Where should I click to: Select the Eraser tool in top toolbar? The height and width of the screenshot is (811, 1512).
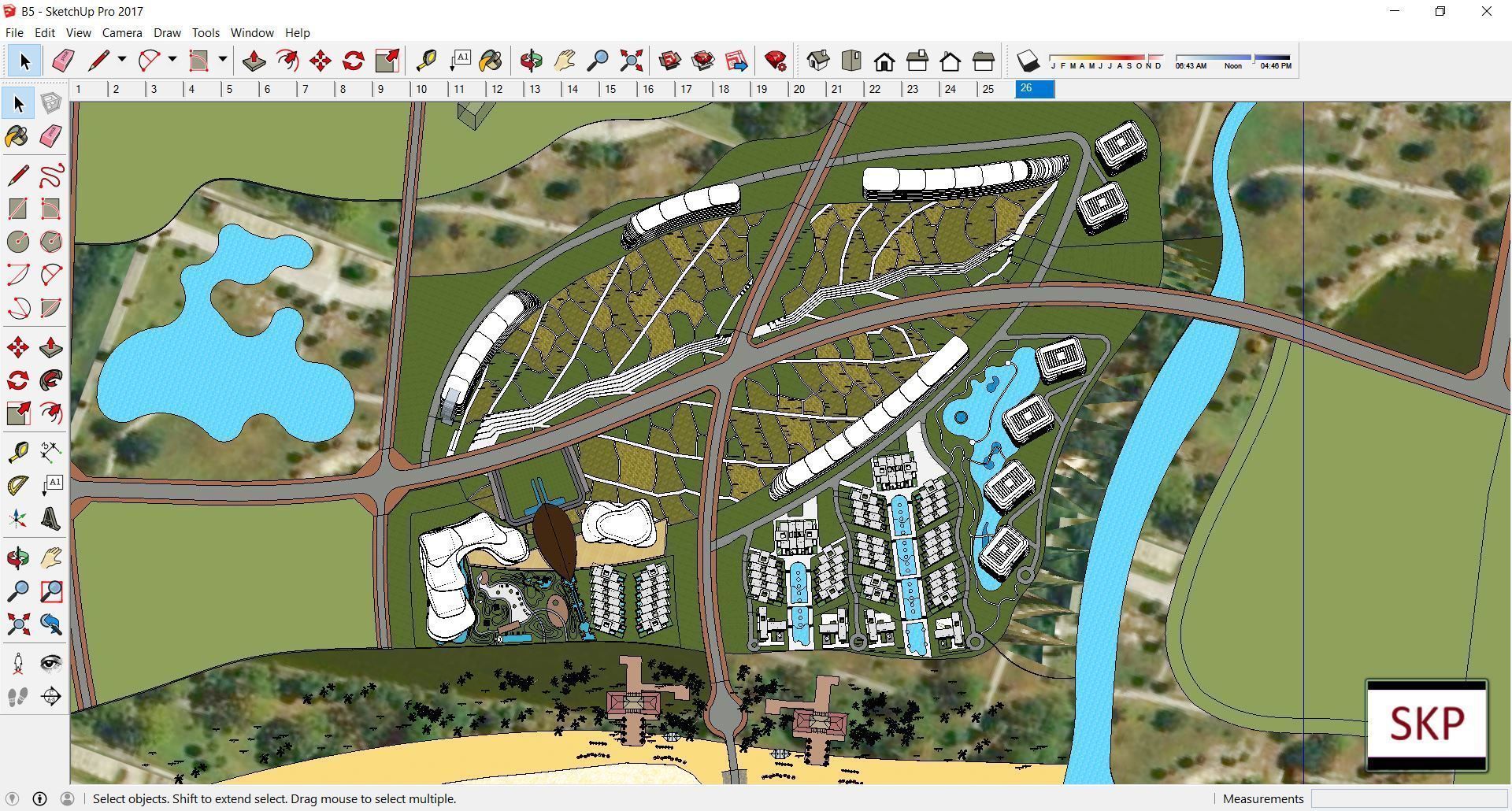click(62, 61)
